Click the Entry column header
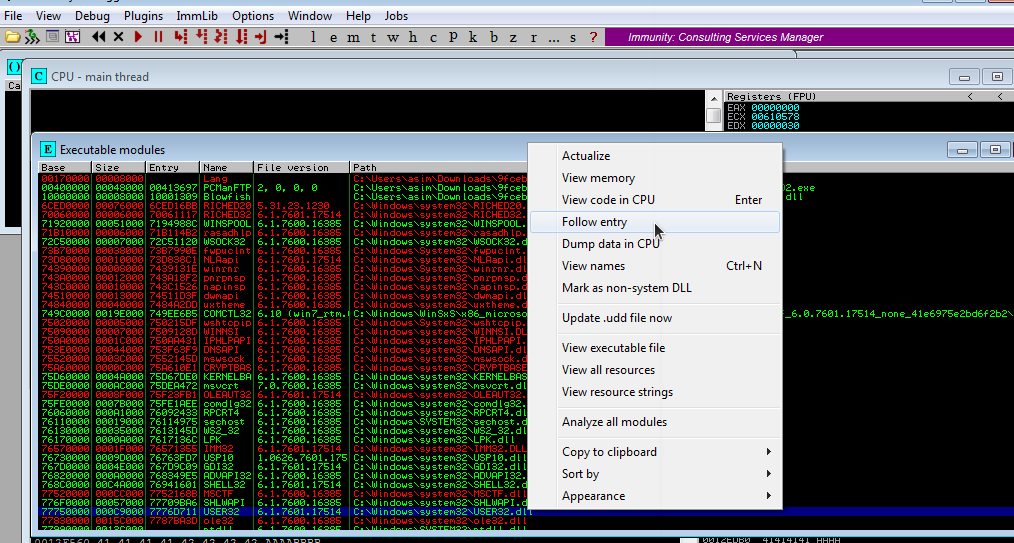Screen dimensions: 1014x543 point(173,167)
